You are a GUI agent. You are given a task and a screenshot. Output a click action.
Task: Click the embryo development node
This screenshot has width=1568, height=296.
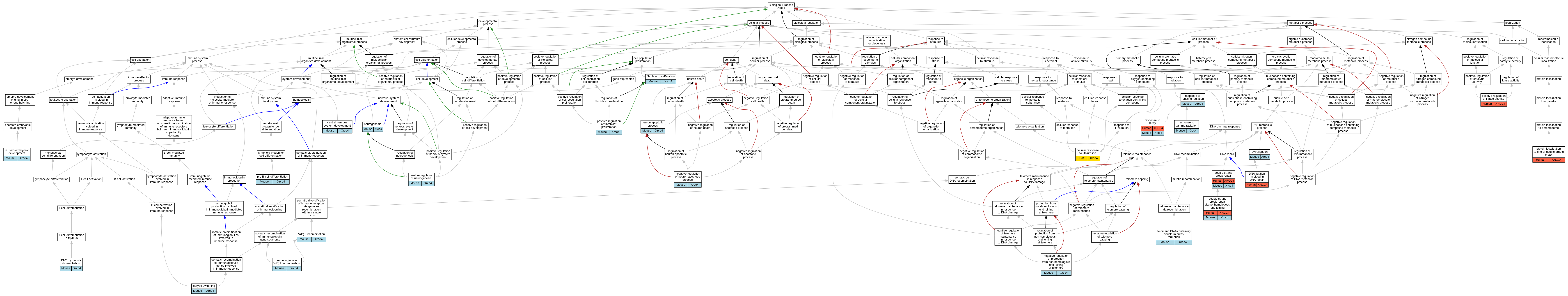79,79
